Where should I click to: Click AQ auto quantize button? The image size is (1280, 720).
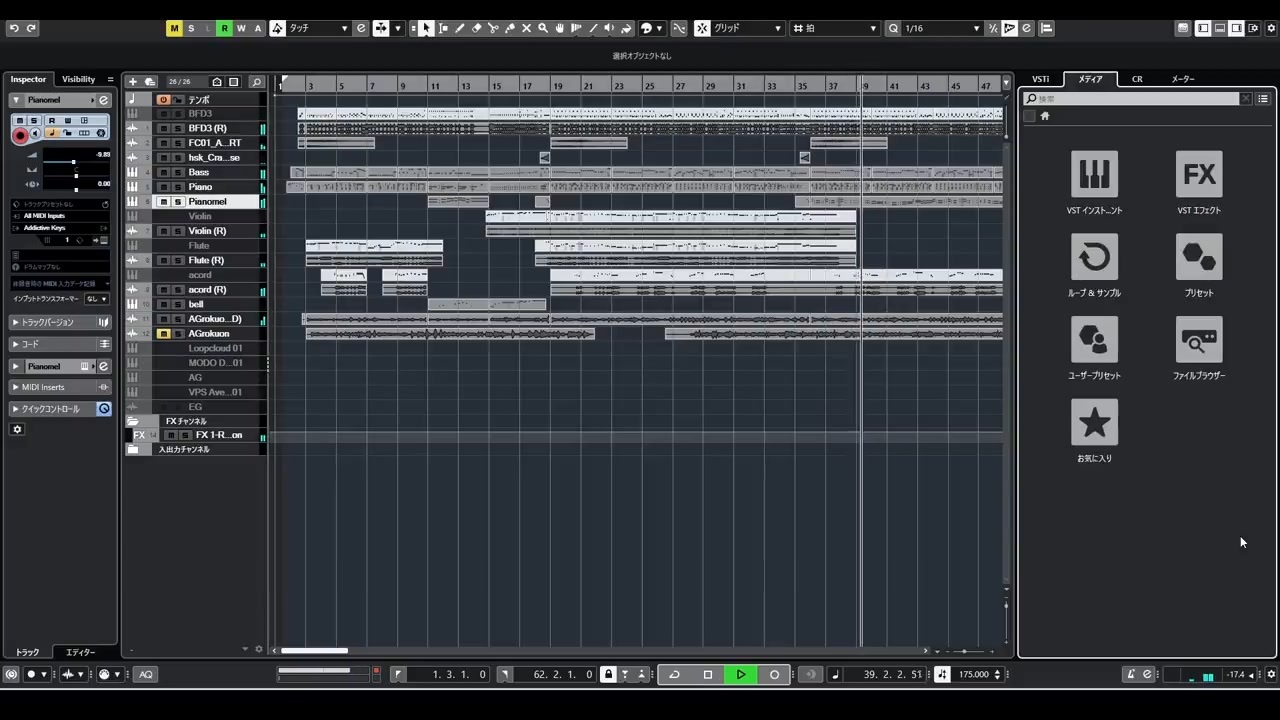click(x=146, y=674)
